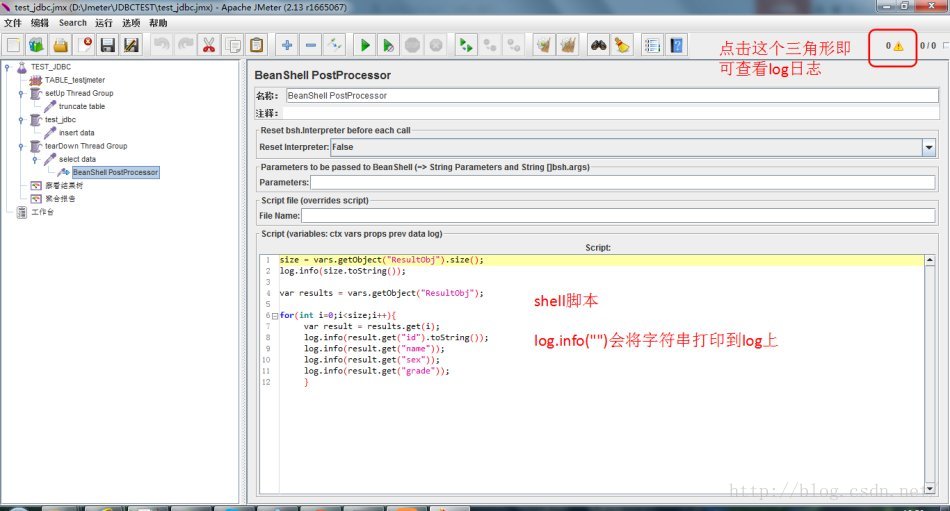Viewport: 950px width, 511px height.
Task: Open the Function Helper dialog icon
Action: click(x=653, y=45)
